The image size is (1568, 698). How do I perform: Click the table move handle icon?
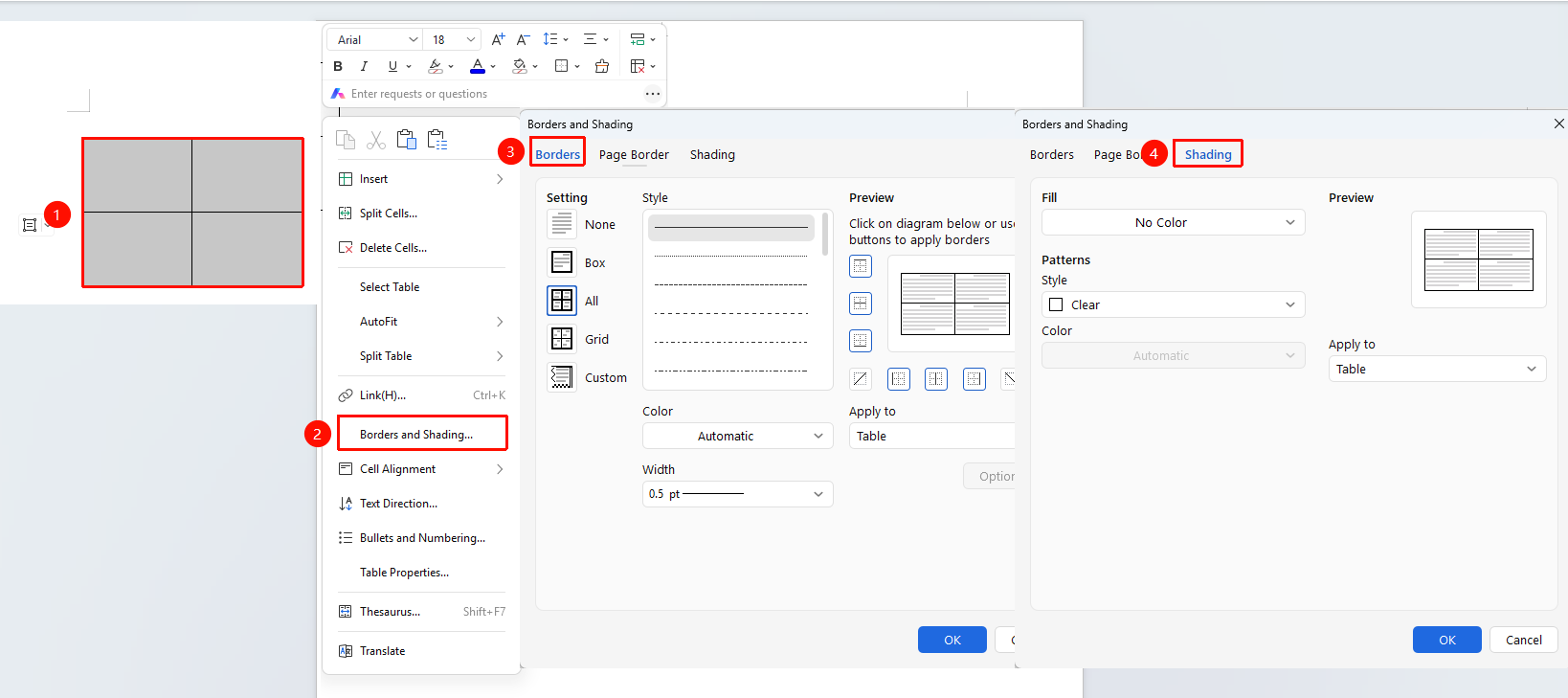coord(30,225)
